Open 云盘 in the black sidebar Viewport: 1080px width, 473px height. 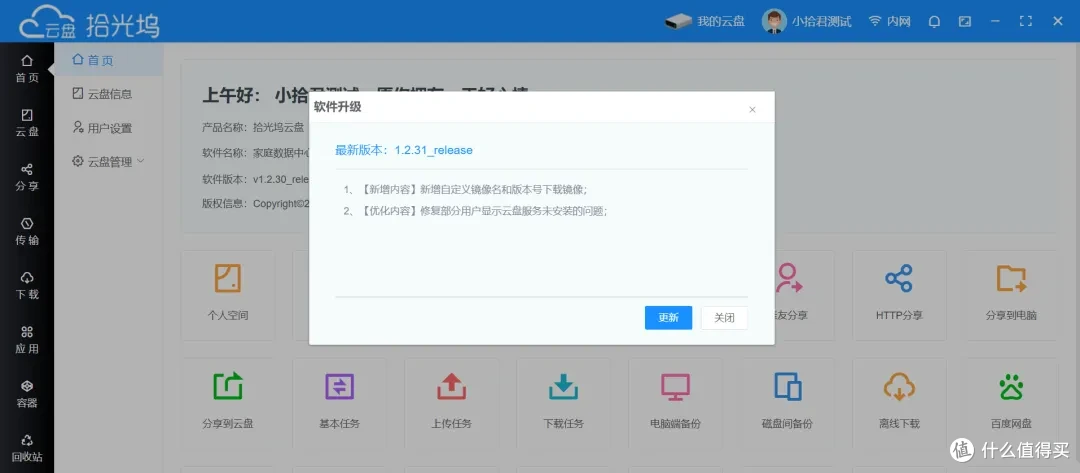pos(27,123)
